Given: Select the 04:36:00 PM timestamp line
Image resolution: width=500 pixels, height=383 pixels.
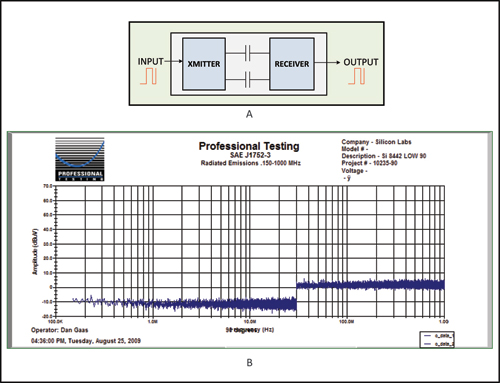Looking at the screenshot, I should coord(86,341).
